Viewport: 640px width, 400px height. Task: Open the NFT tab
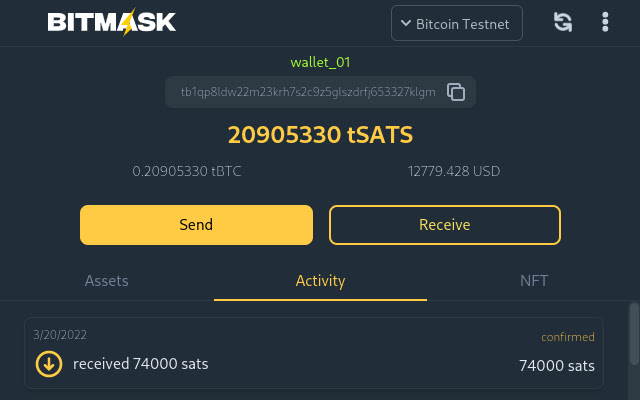click(x=534, y=281)
